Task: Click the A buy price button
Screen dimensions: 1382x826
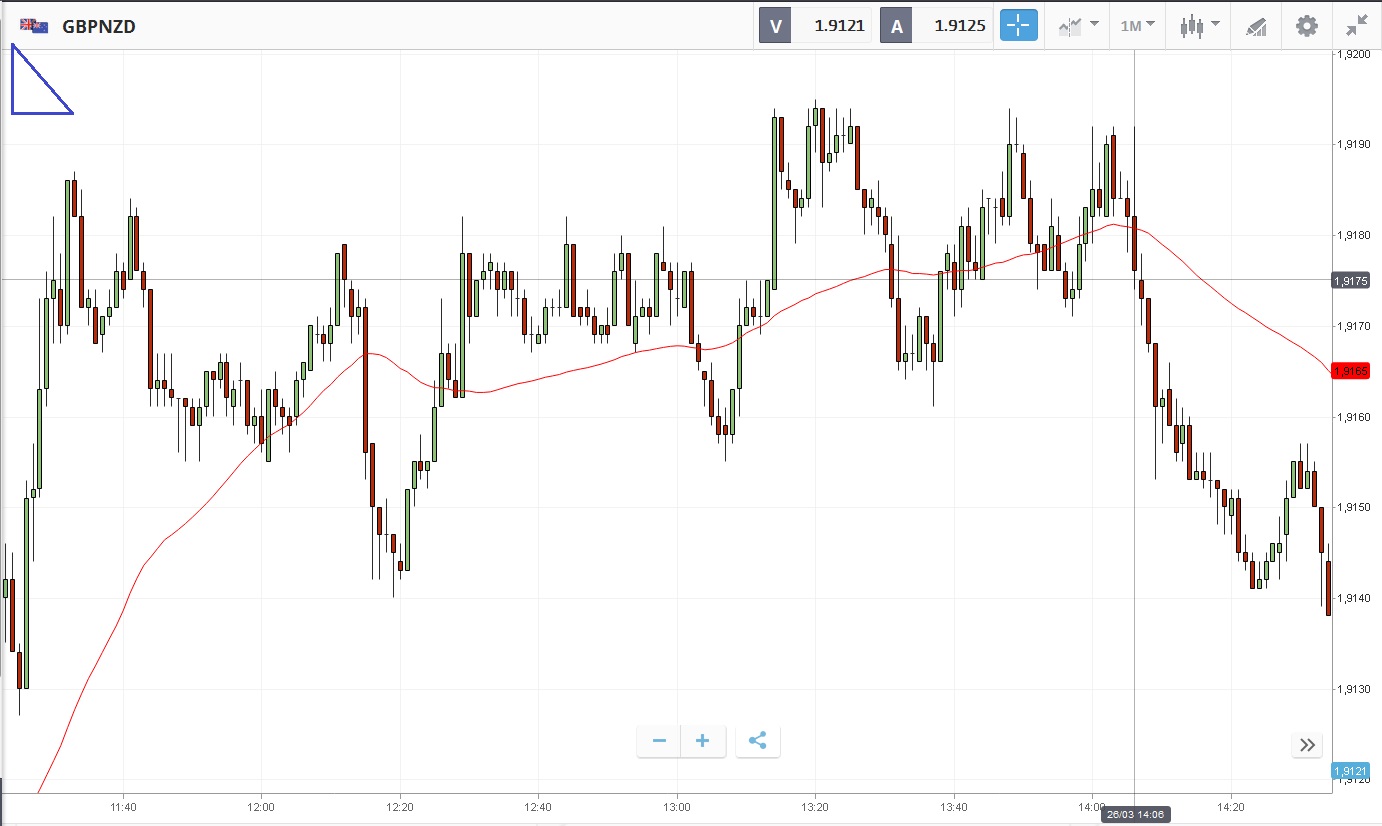Action: coord(935,26)
